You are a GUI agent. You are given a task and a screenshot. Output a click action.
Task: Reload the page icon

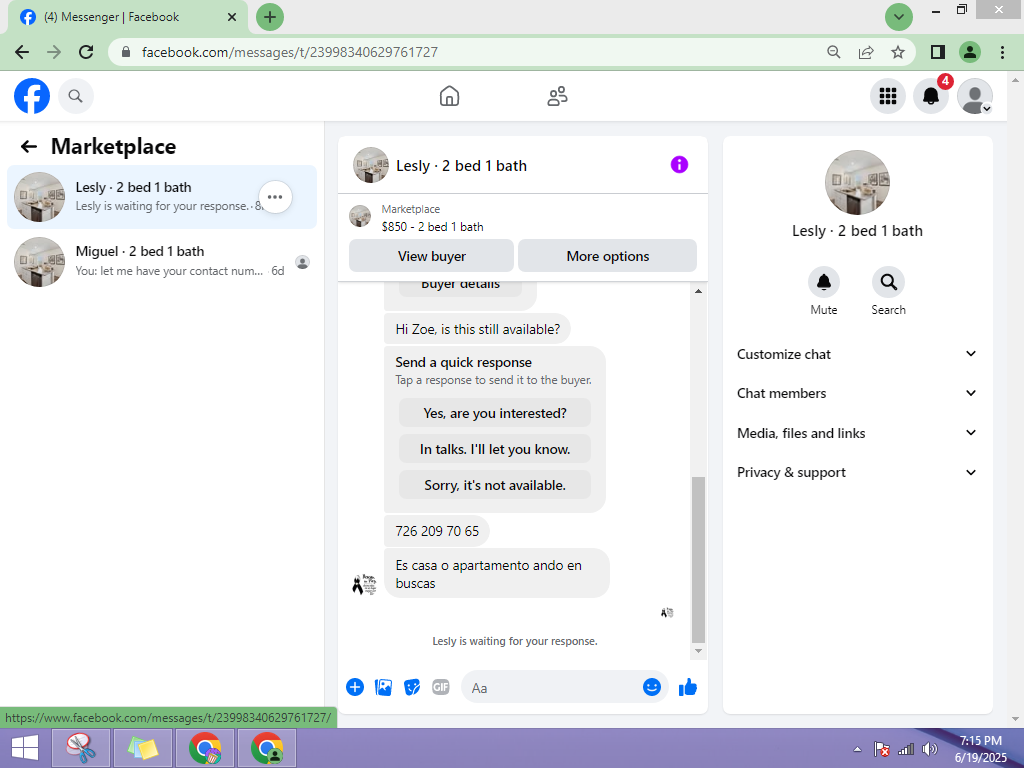coord(86,52)
